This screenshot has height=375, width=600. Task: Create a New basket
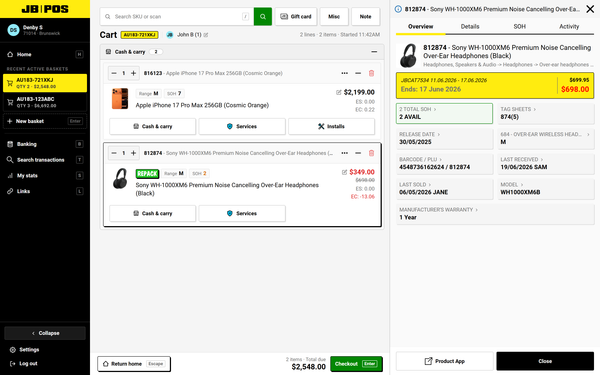coord(45,121)
